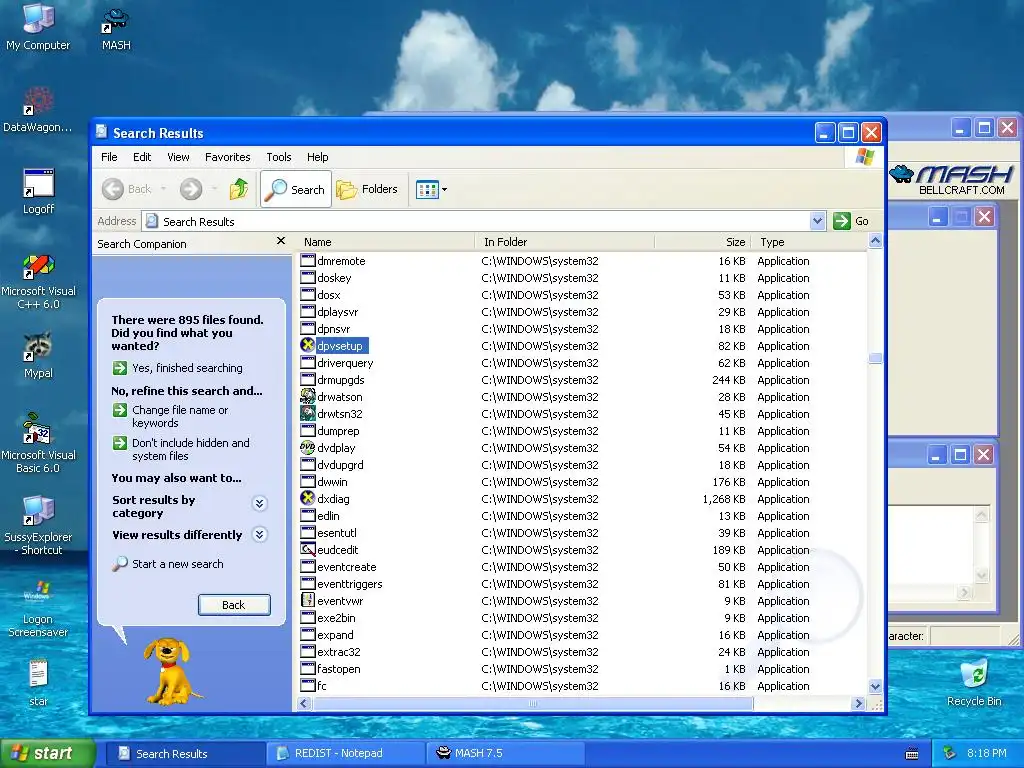Click the vertical scrollbar up arrow
Viewport: 1024px width, 768px height.
tap(875, 241)
